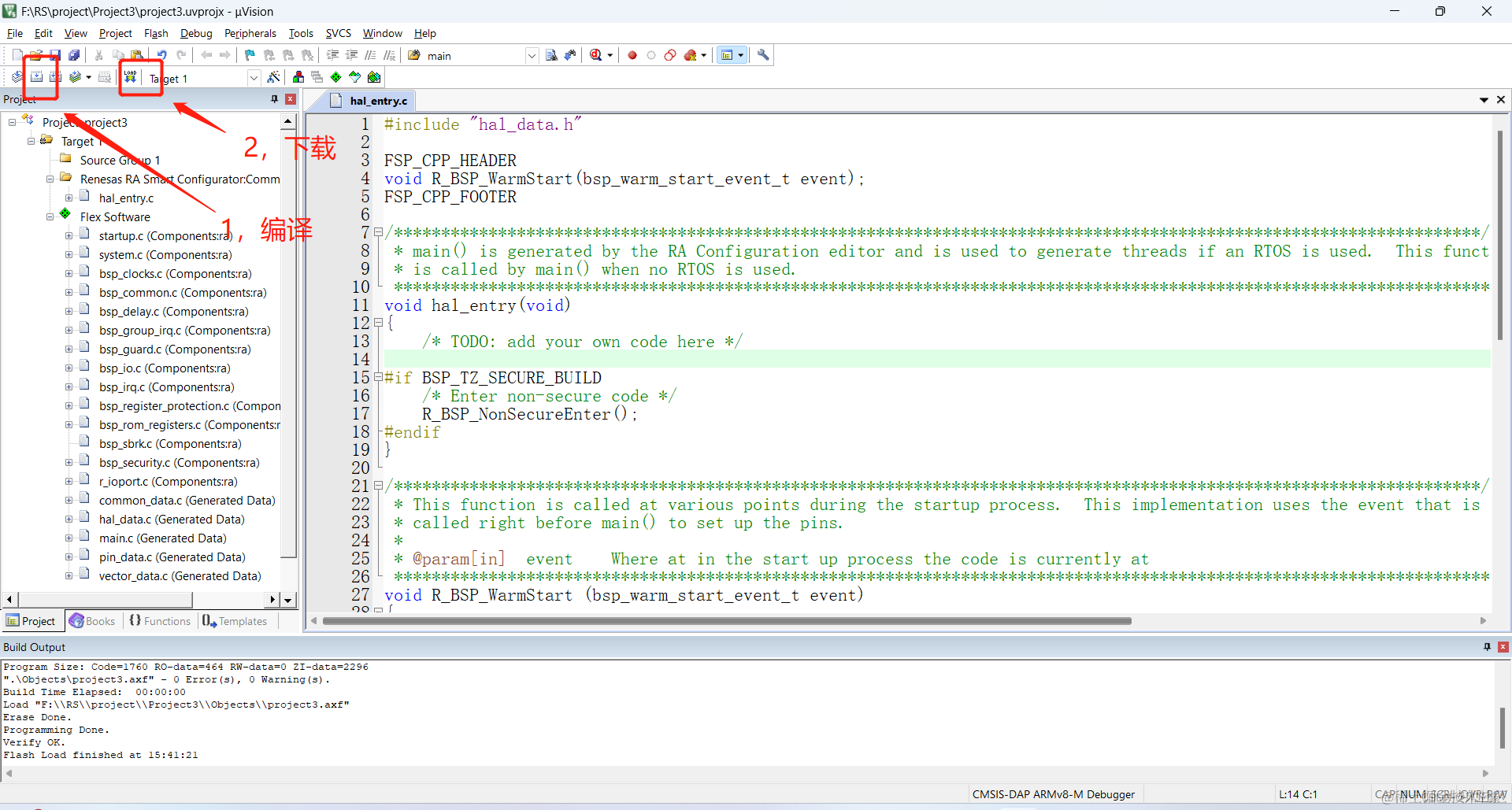Open kill breakpoints dropdown arrow
The height and width of the screenshot is (810, 1512).
[703, 55]
